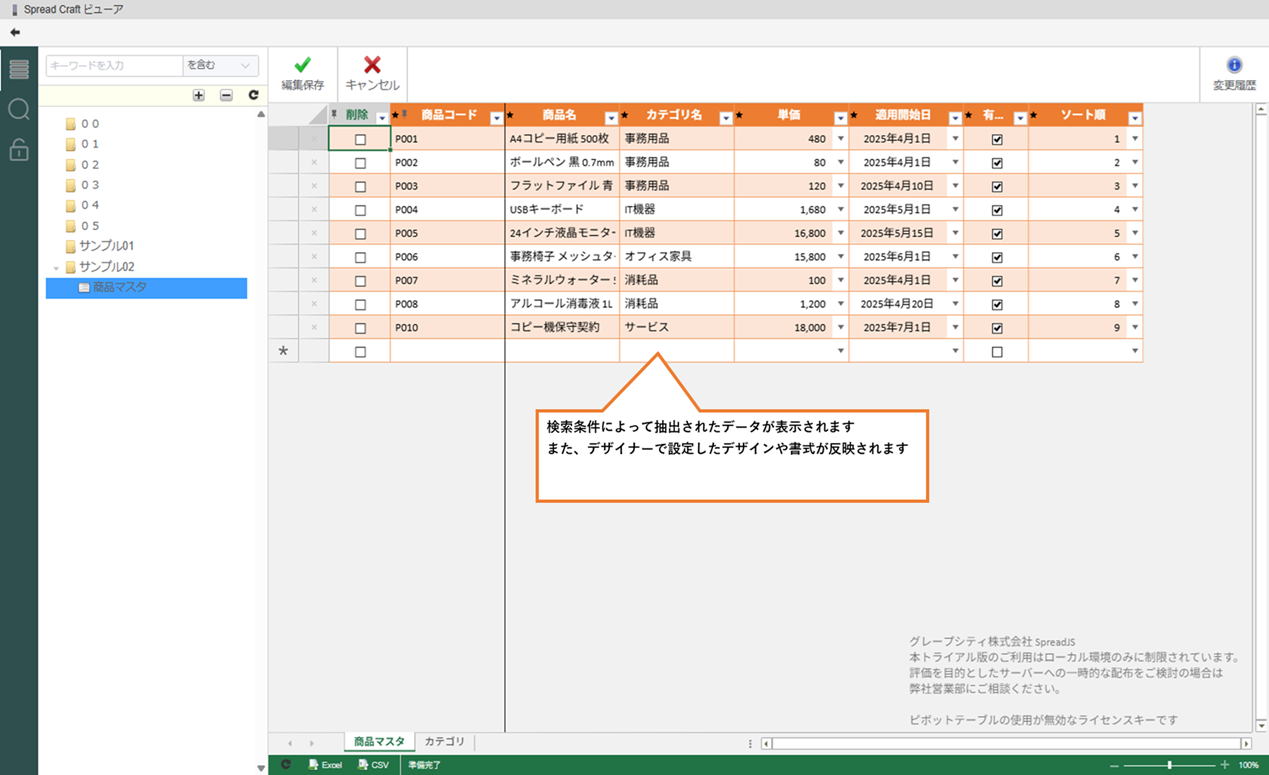Select the サンプル01 folder in tree
The width and height of the screenshot is (1269, 775).
coord(106,246)
